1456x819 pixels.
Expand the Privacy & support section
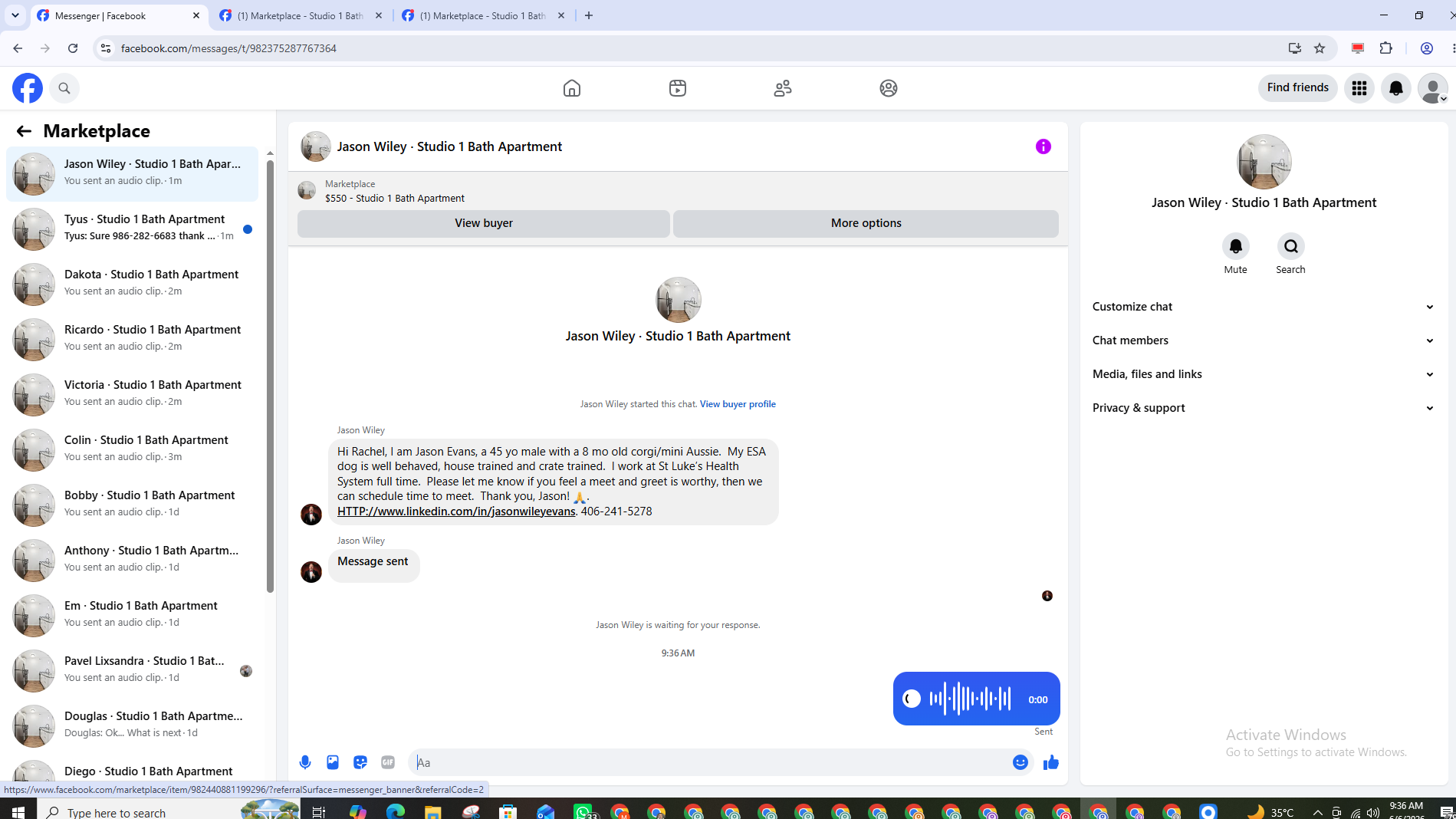tap(1264, 408)
